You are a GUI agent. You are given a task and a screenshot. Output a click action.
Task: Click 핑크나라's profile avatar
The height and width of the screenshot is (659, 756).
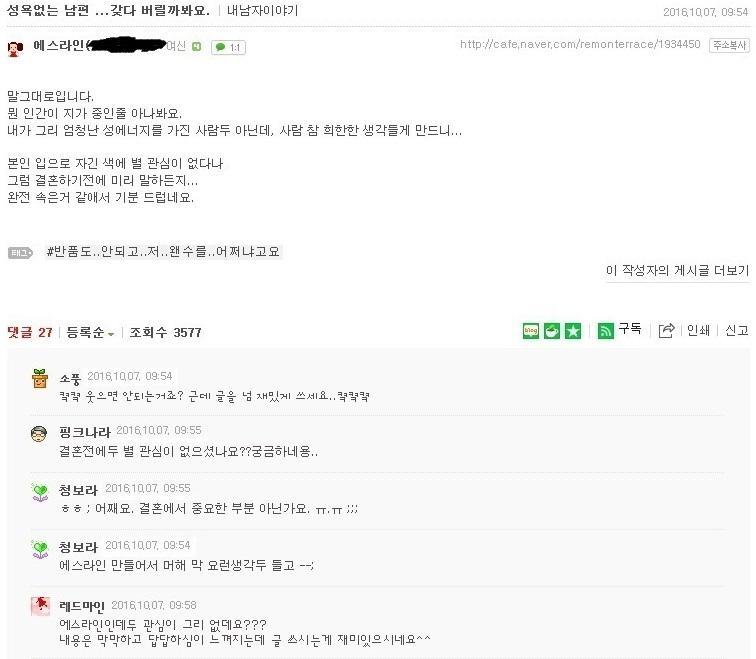coord(39,434)
